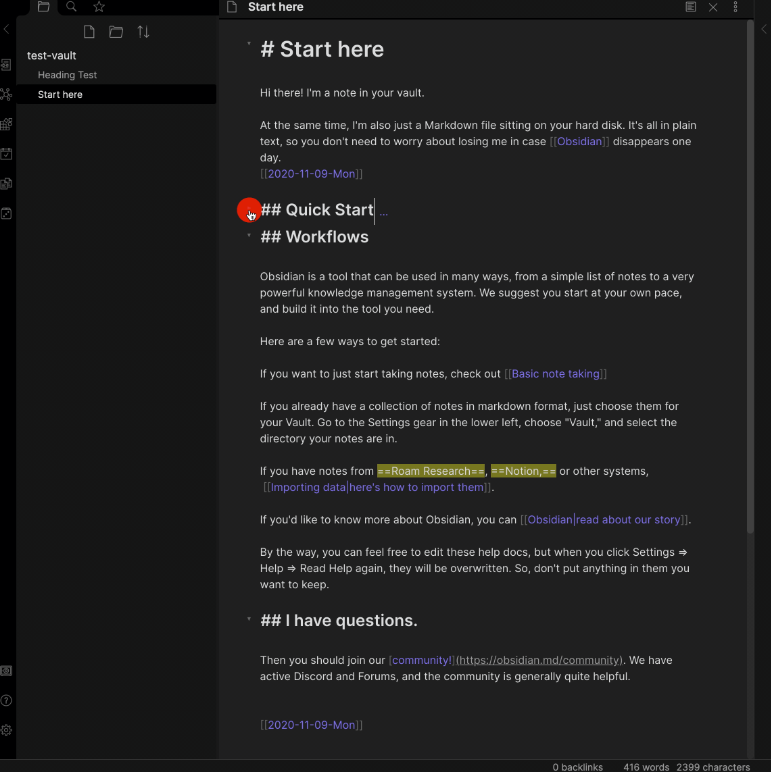Click the Here are a few ways line
771x772 pixels.
pyautogui.click(x=350, y=341)
